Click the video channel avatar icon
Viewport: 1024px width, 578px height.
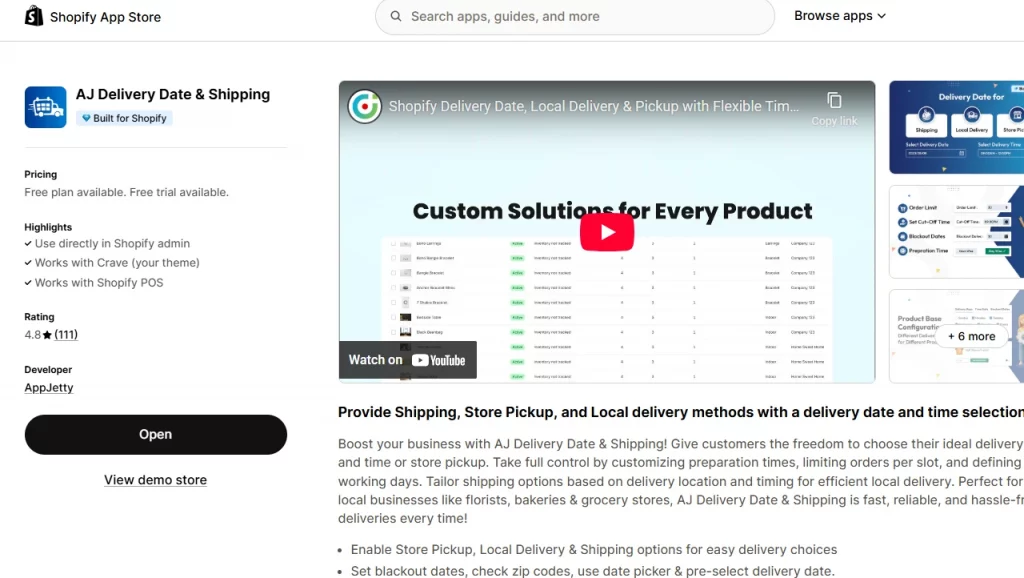click(x=364, y=106)
